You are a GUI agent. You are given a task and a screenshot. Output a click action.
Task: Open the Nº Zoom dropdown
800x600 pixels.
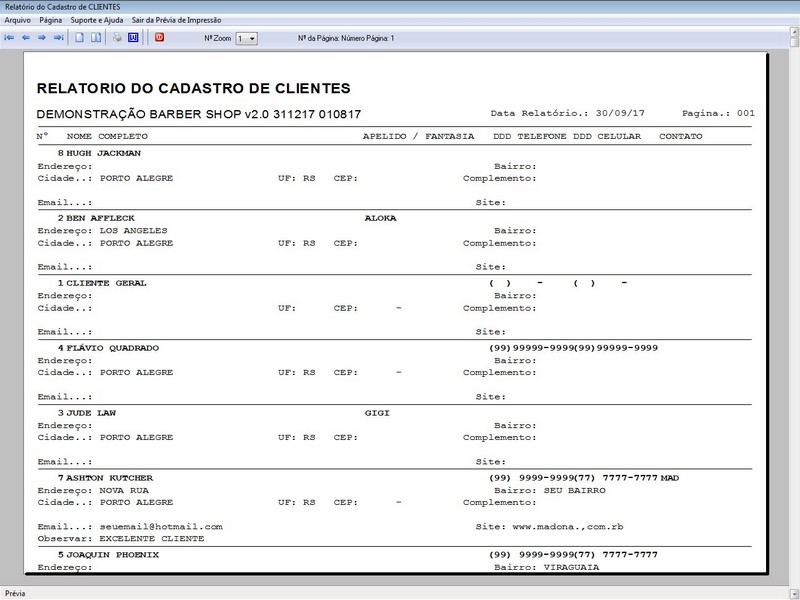246,38
